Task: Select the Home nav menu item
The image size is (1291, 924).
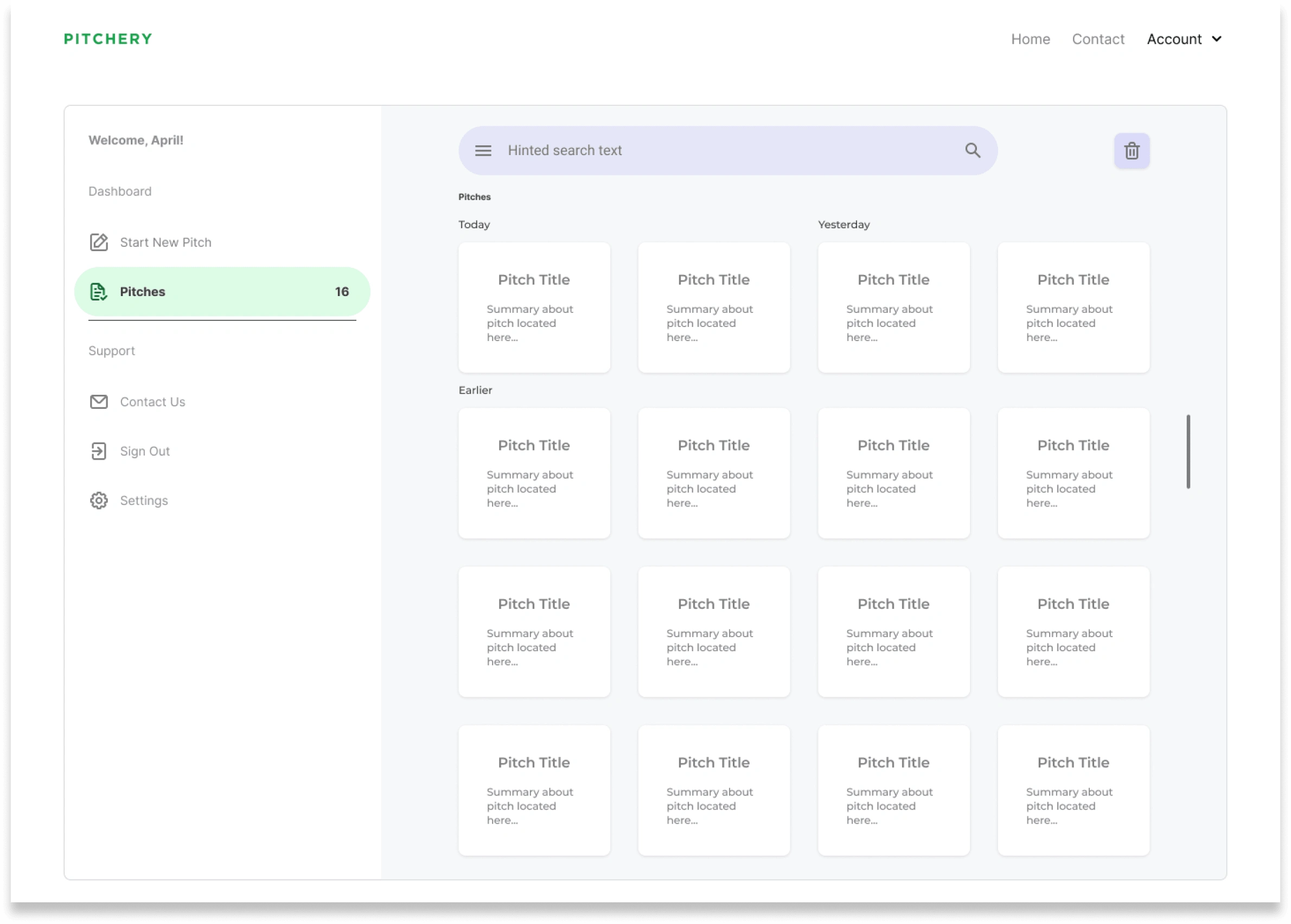Action: [x=1030, y=39]
